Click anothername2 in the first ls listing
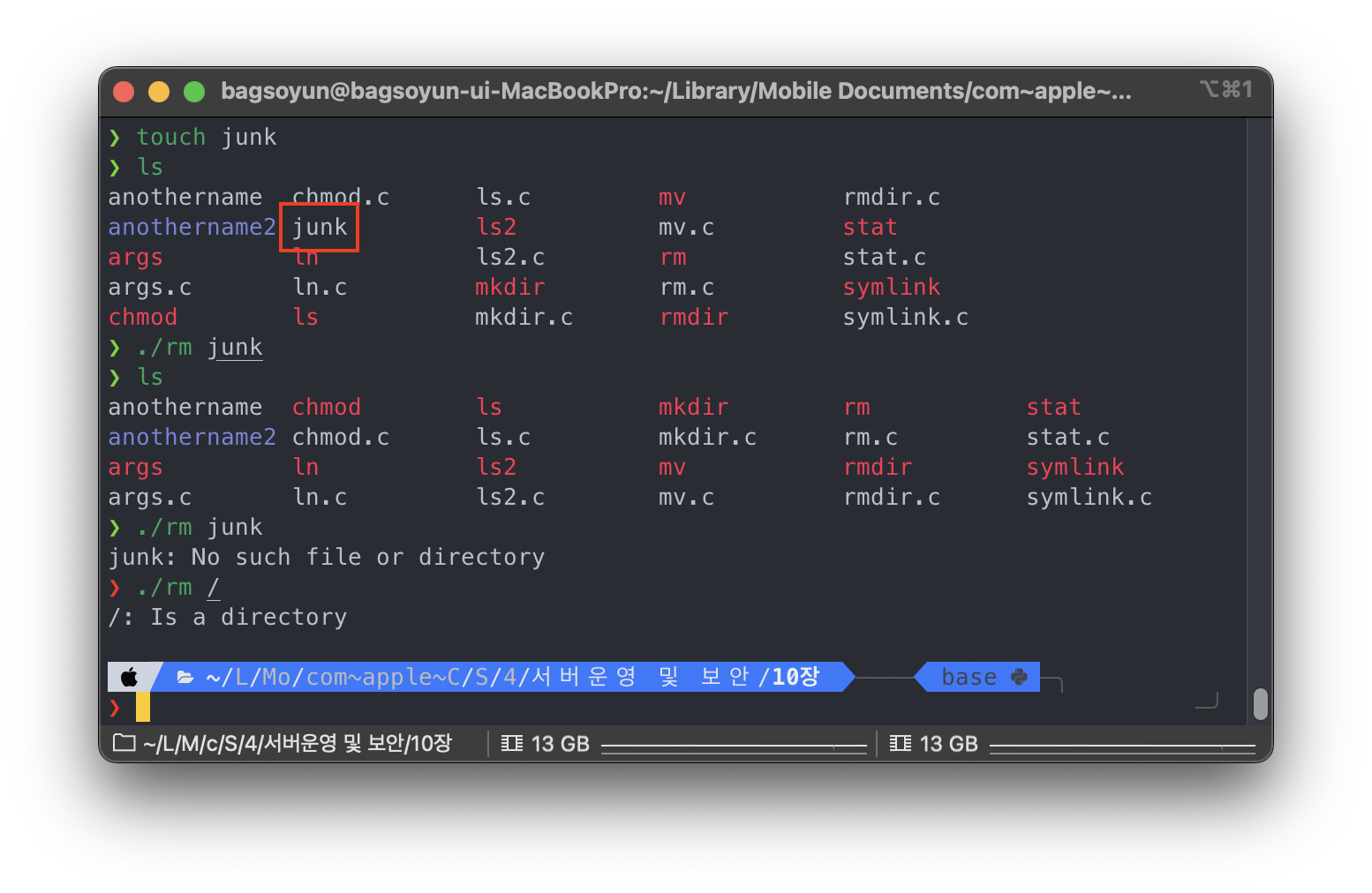Image resolution: width=1372 pixels, height=893 pixels. click(x=192, y=227)
